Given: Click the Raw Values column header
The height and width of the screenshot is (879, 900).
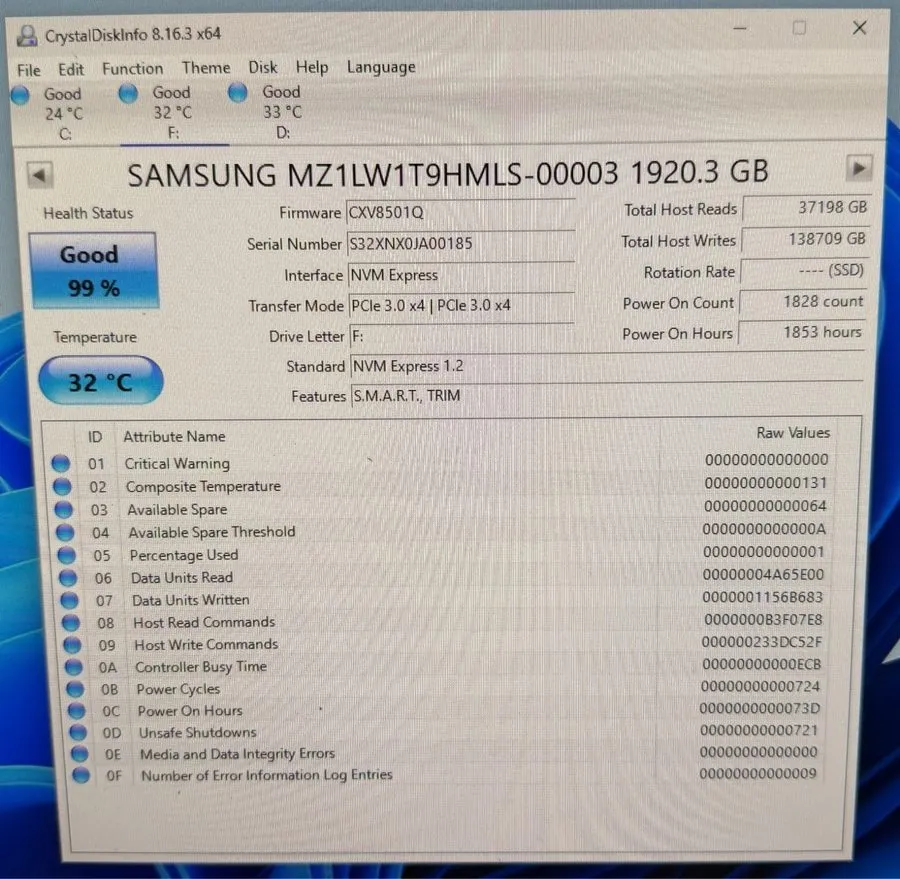Looking at the screenshot, I should pyautogui.click(x=793, y=433).
